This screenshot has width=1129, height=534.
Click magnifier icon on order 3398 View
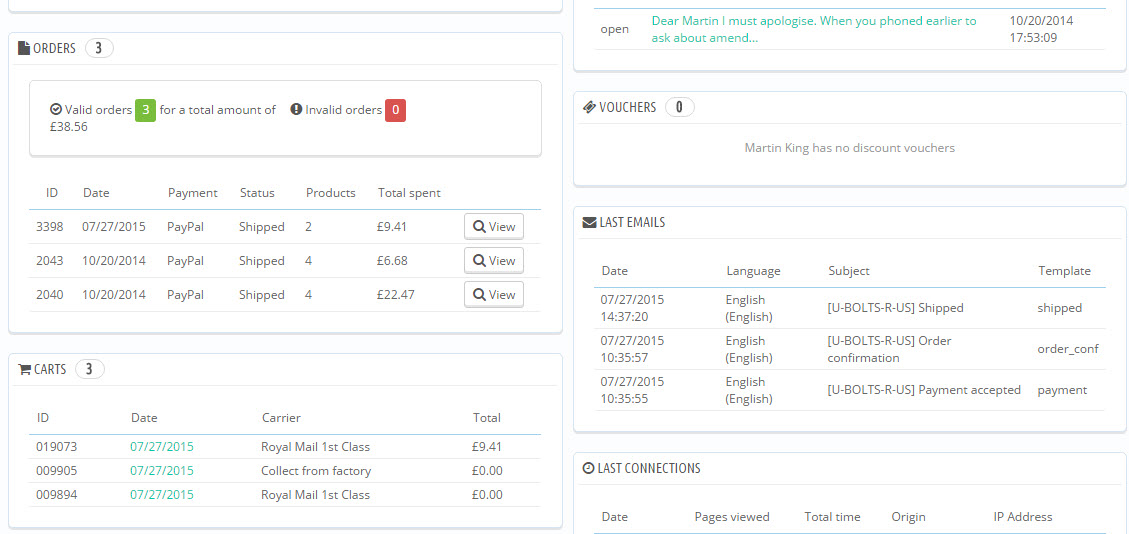pyautogui.click(x=479, y=227)
